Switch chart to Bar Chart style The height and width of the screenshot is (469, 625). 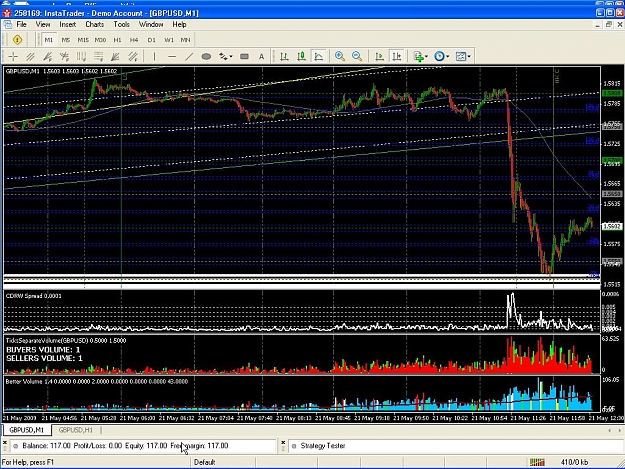[x=284, y=57]
